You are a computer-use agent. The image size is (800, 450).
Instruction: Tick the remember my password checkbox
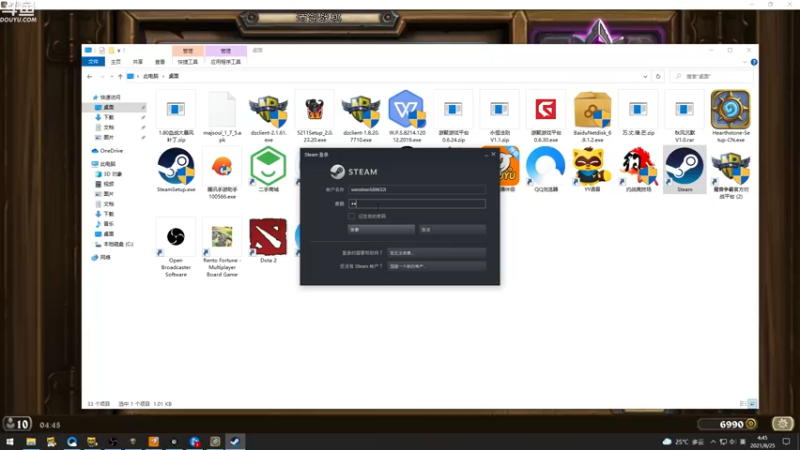coord(352,216)
